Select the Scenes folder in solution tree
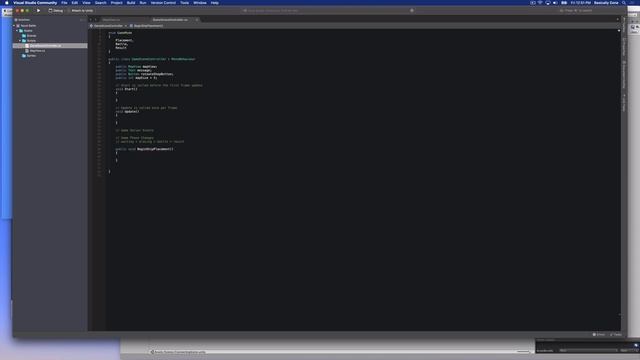This screenshot has height=360, width=640. coord(29,36)
